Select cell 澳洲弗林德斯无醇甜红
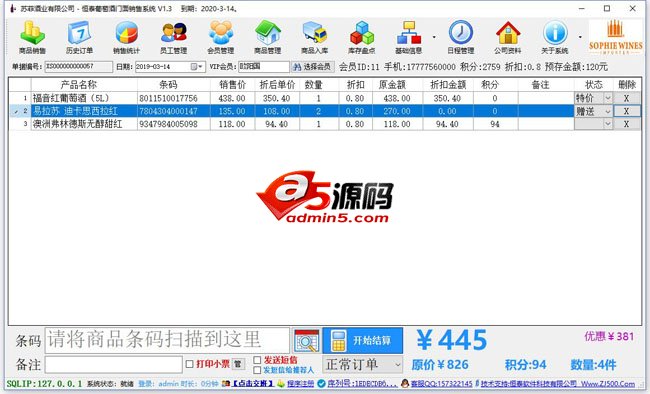This screenshot has width=650, height=394. coord(84,124)
